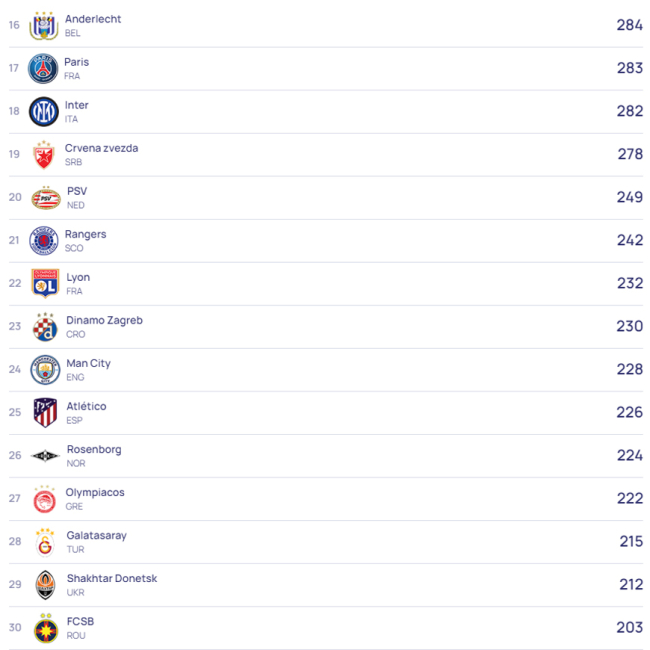Image resolution: width=650 pixels, height=650 pixels.
Task: Click the Shakhtar Donetsk crest
Action: (45, 585)
